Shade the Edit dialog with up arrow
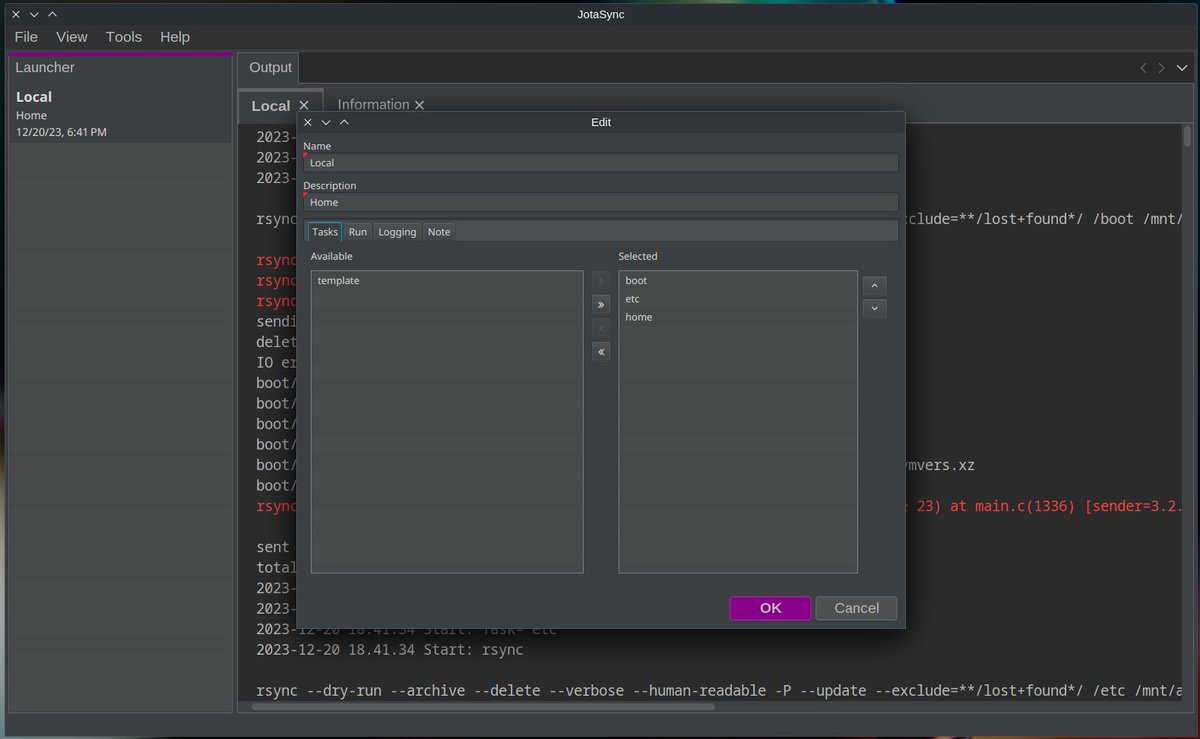Screen dimensions: 1200x739 pyautogui.click(x=344, y=122)
